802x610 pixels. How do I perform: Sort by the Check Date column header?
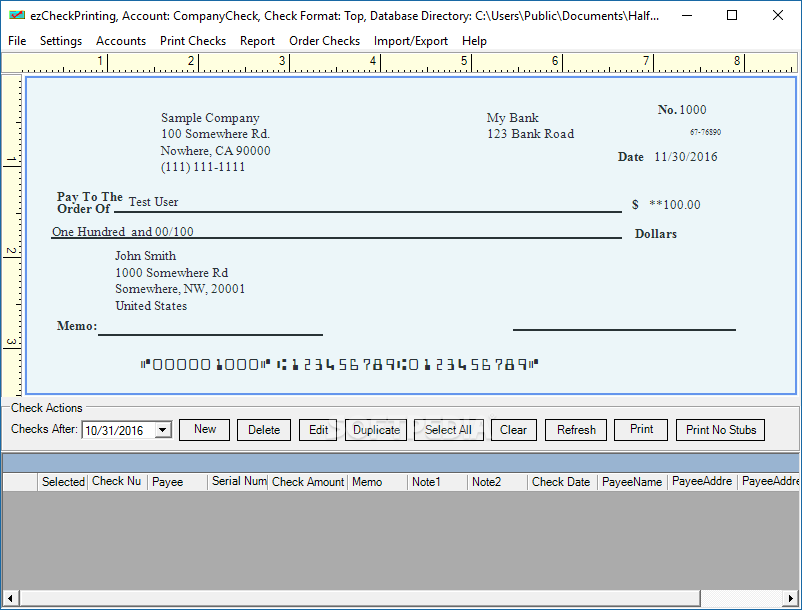point(562,482)
